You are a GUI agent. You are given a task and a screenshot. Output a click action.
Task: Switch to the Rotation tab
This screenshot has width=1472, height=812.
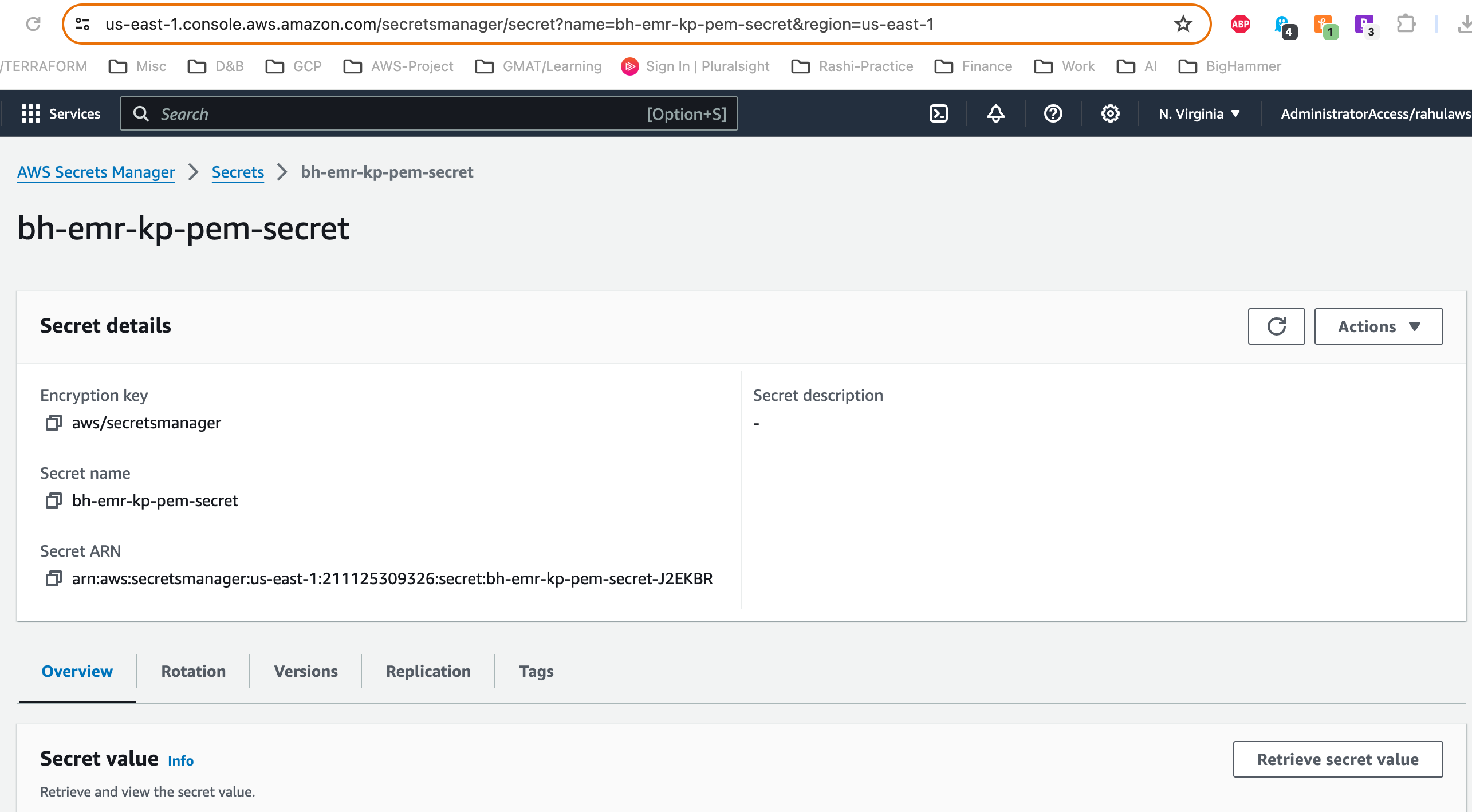pos(192,671)
